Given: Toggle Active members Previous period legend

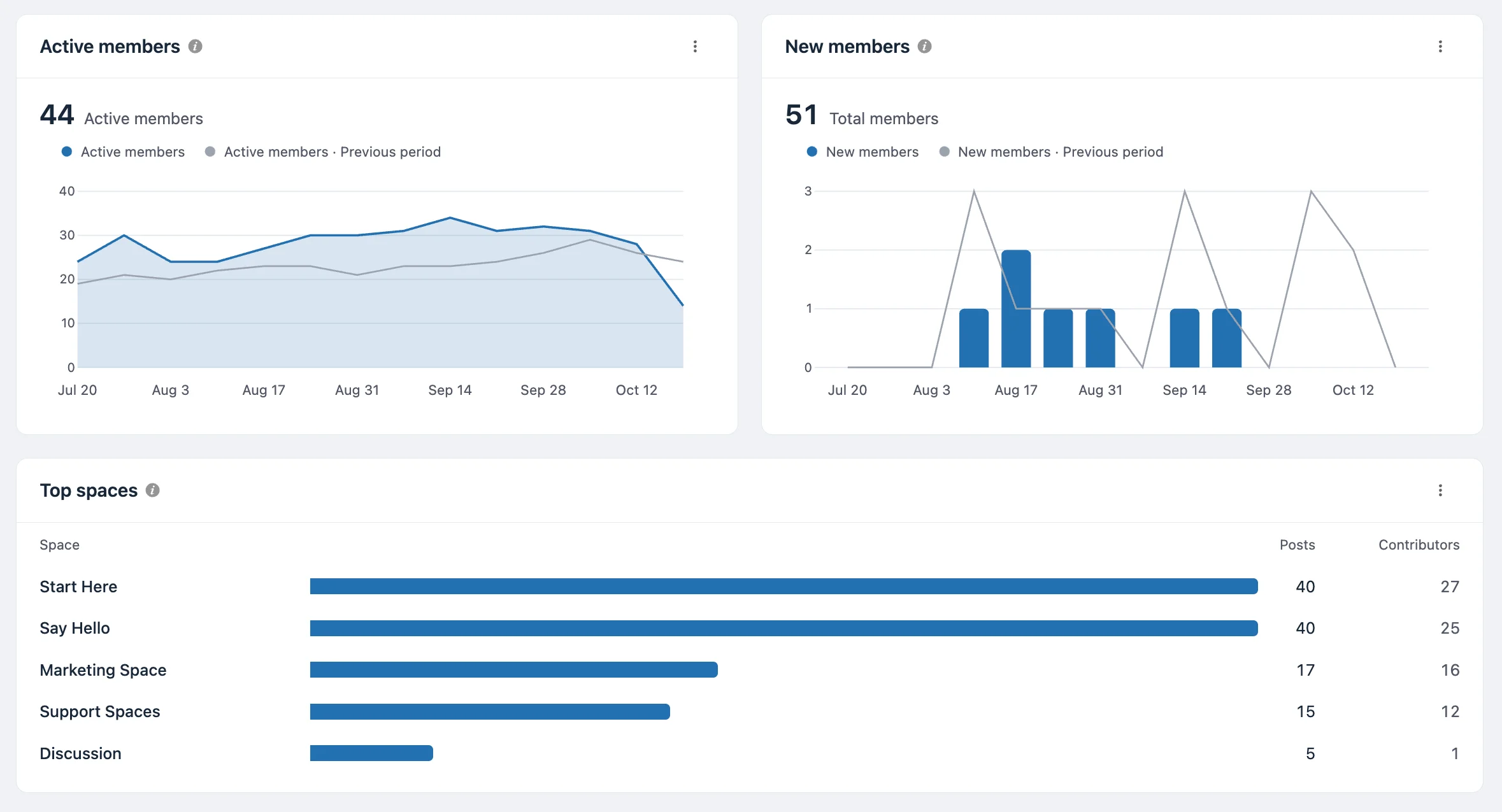Looking at the screenshot, I should pyautogui.click(x=323, y=152).
